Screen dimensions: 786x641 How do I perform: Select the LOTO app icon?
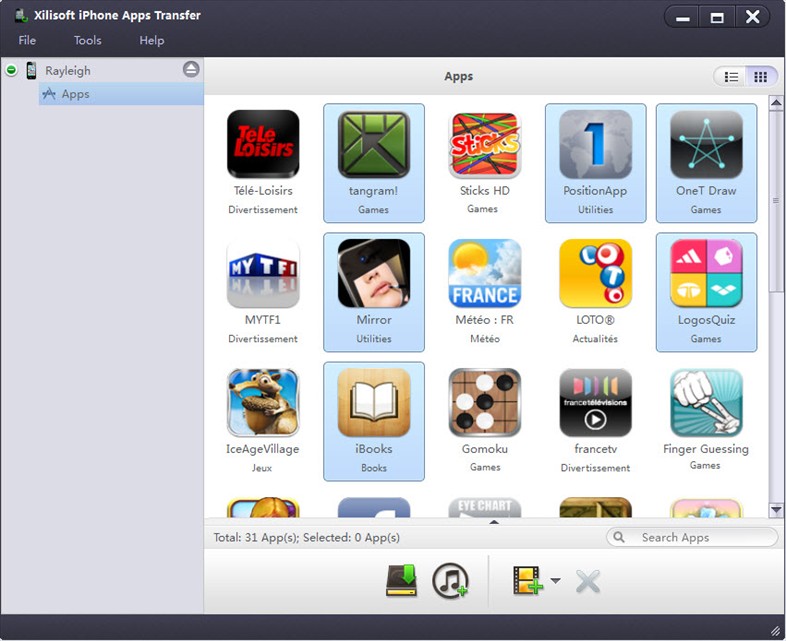pos(595,274)
